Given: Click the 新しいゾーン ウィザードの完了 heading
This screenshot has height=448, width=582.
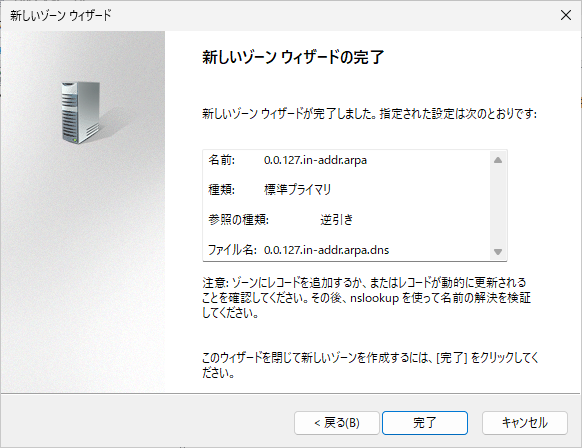Looking at the screenshot, I should [293, 57].
